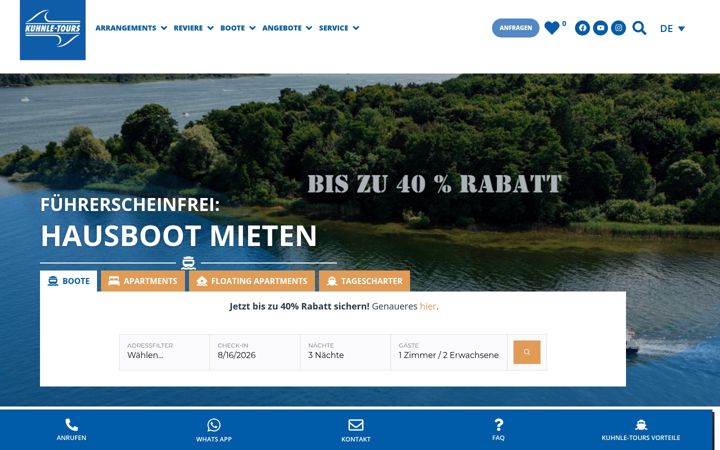Image resolution: width=720 pixels, height=450 pixels.
Task: Click the Anfragen button
Action: point(516,28)
